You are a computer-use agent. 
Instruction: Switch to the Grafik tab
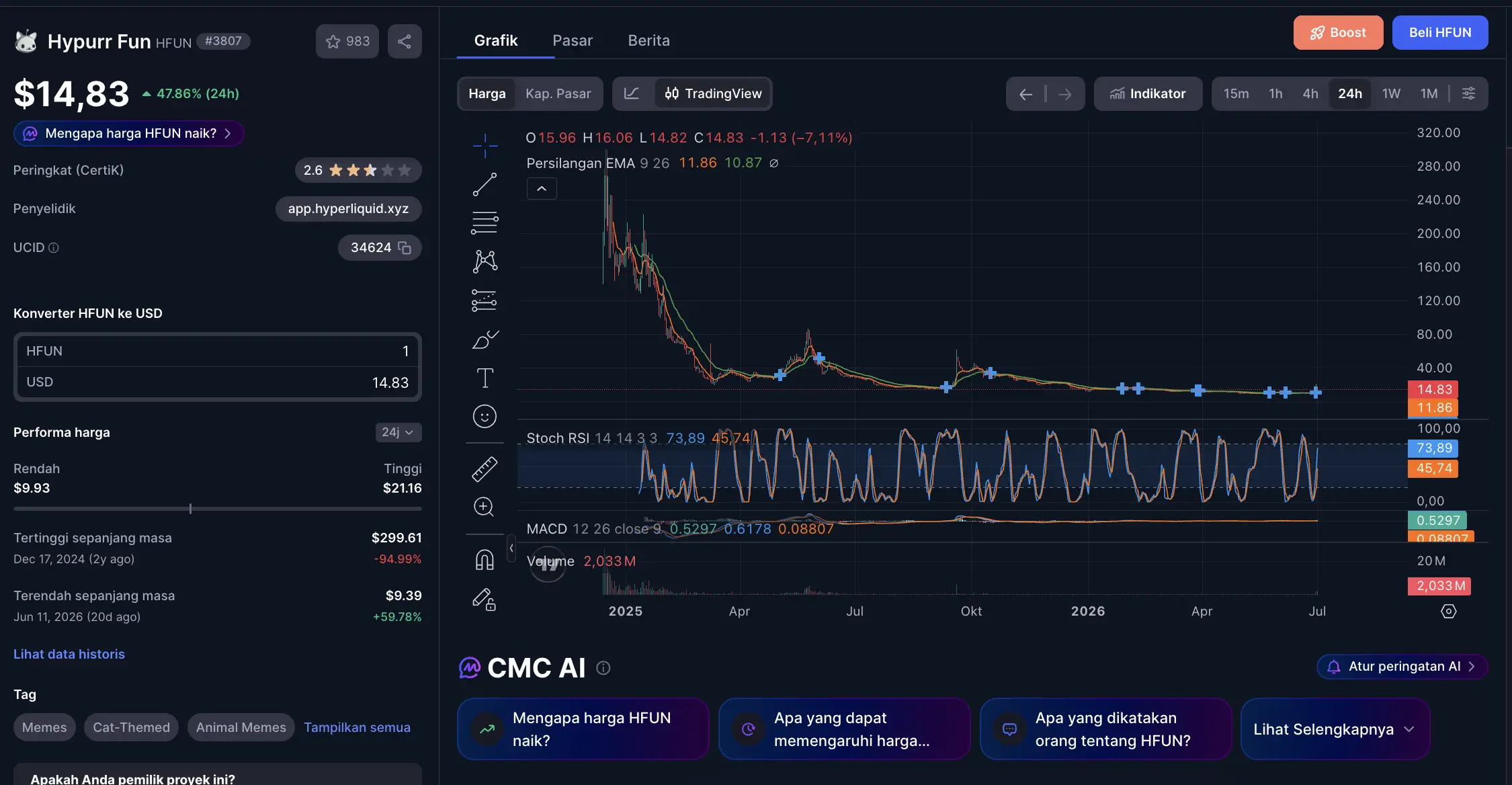coord(496,40)
